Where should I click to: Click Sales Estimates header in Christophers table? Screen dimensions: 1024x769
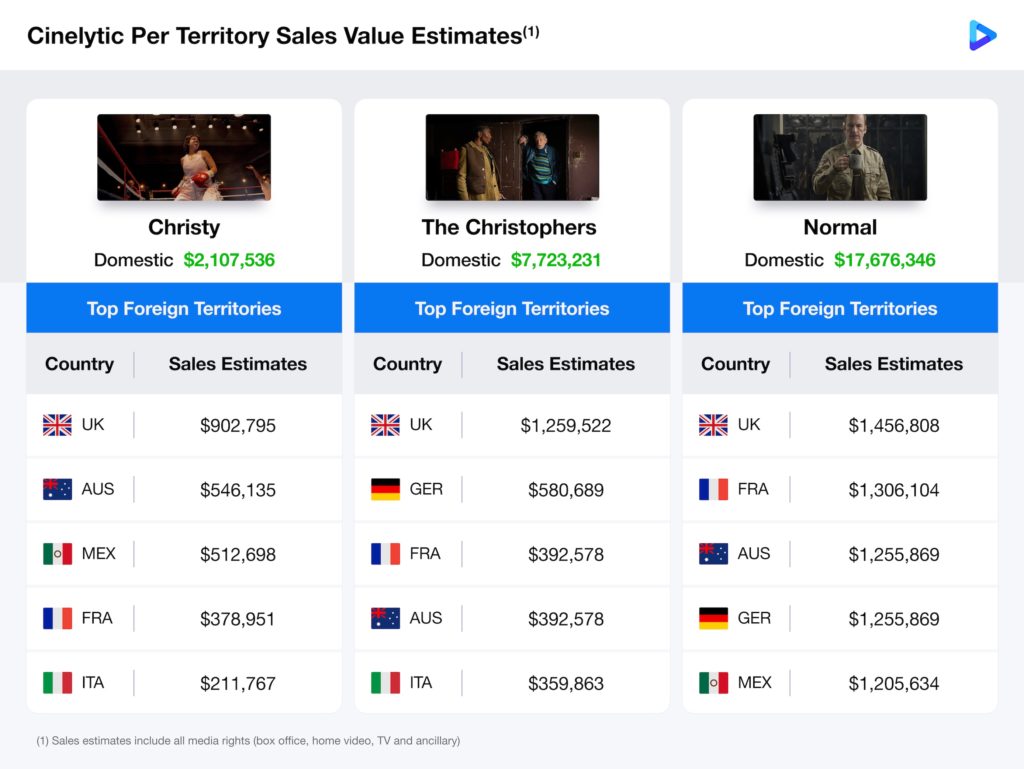pos(566,364)
